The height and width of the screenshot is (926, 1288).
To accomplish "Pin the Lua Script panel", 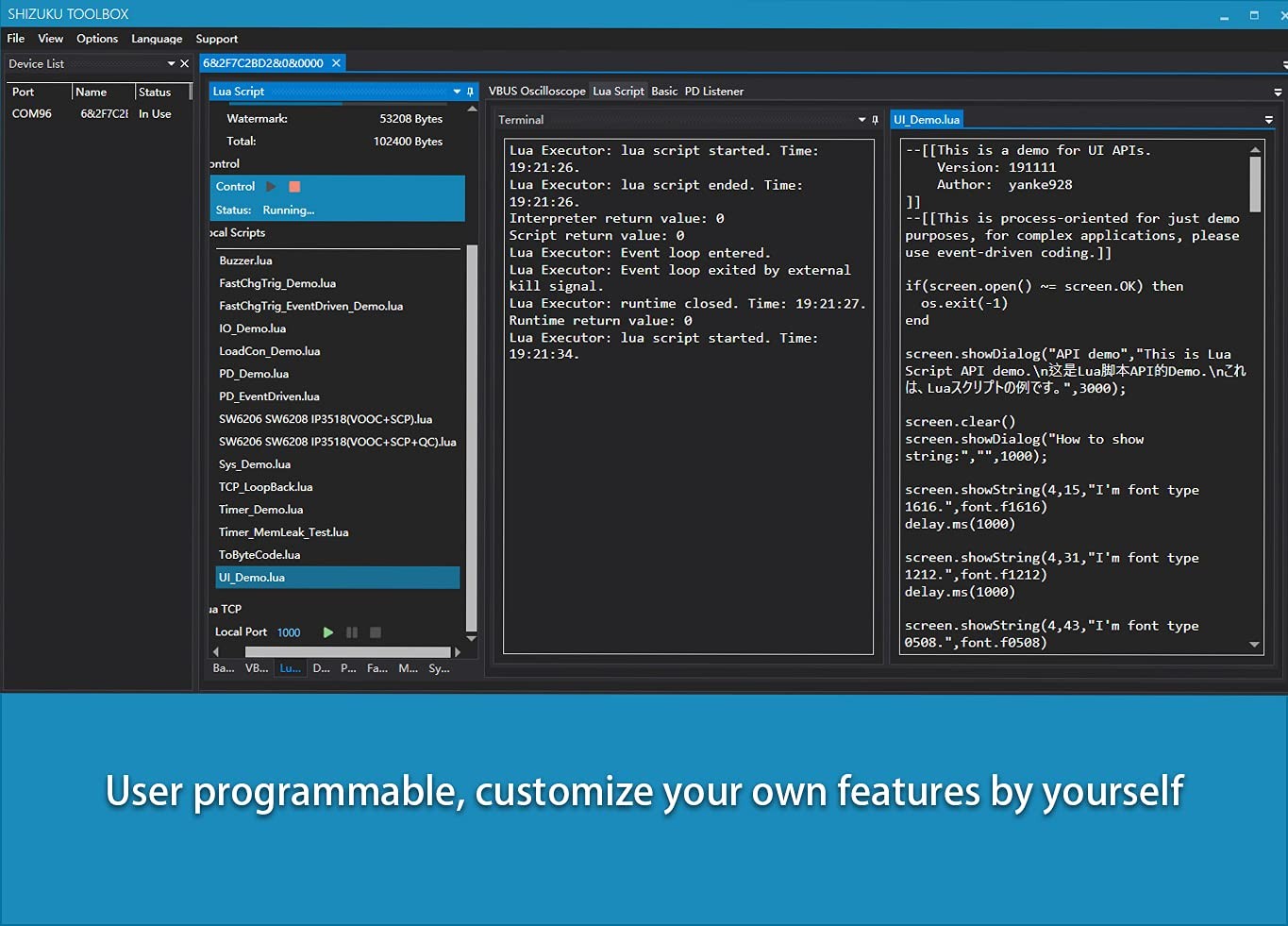I will pos(470,92).
